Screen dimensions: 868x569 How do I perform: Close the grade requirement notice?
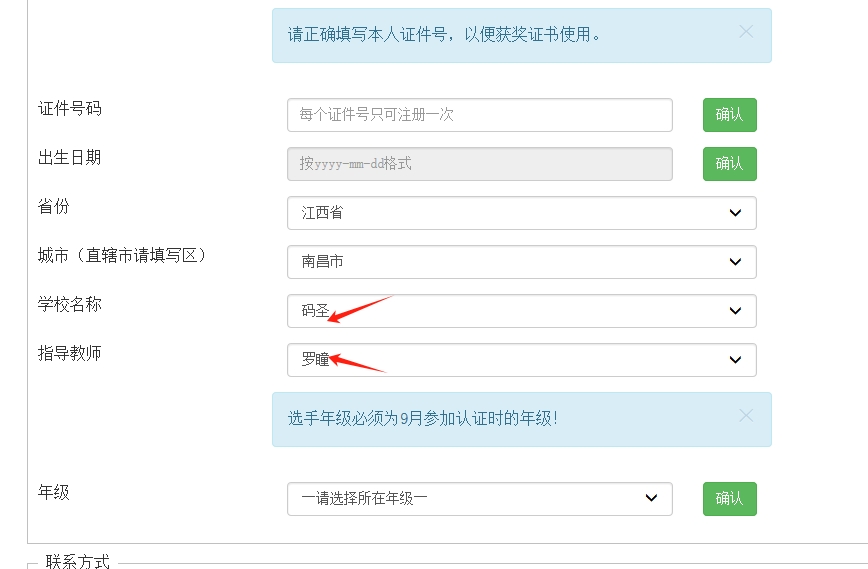745,416
